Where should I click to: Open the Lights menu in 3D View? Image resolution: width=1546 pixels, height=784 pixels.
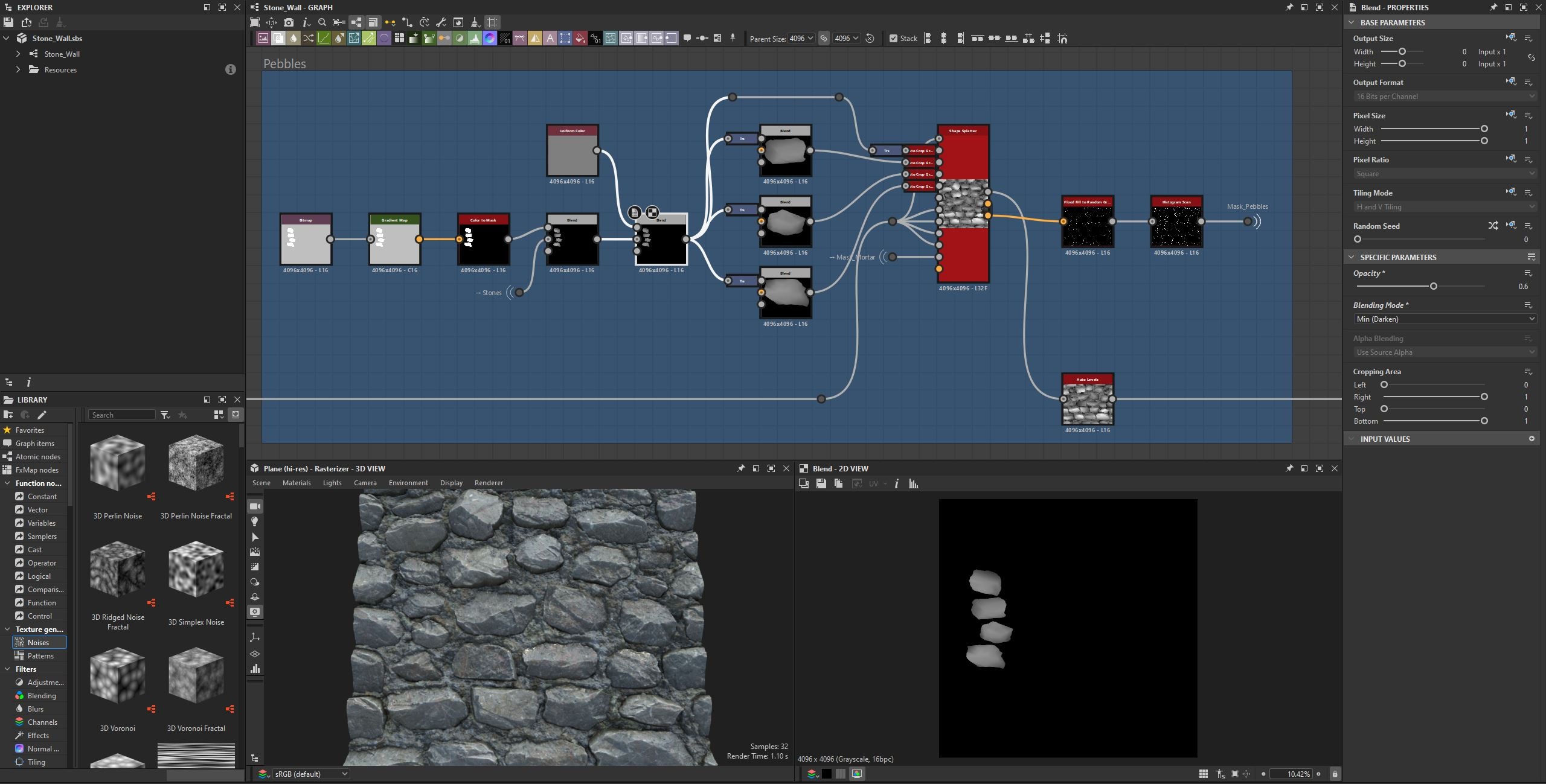(332, 483)
